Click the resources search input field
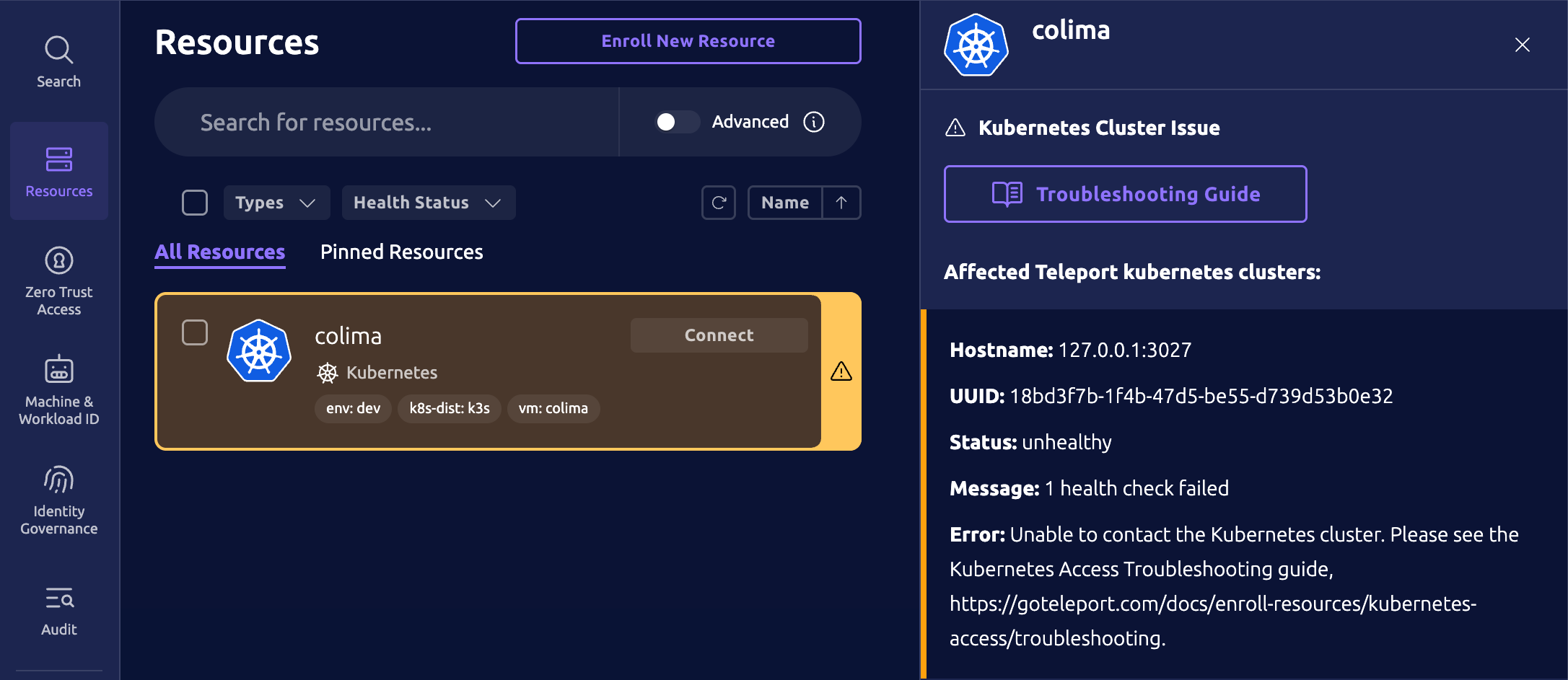1568x680 pixels. coord(386,122)
